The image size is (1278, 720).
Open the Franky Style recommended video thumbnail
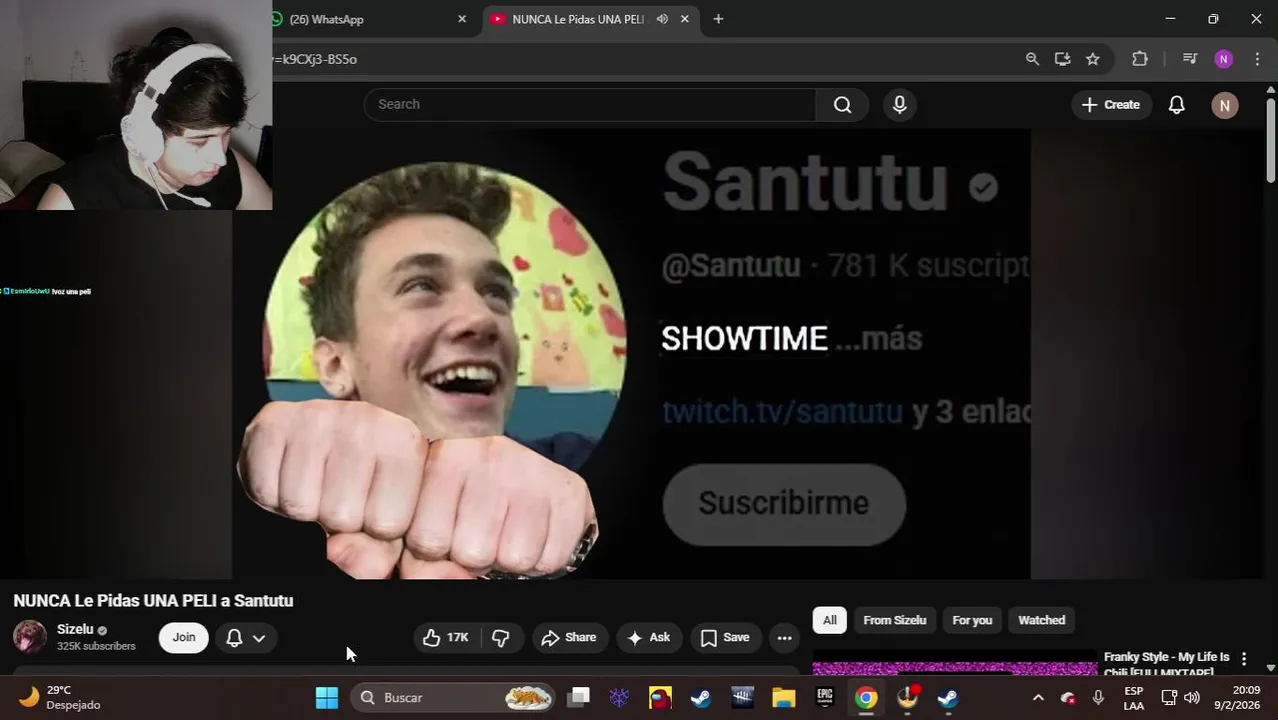[955, 664]
